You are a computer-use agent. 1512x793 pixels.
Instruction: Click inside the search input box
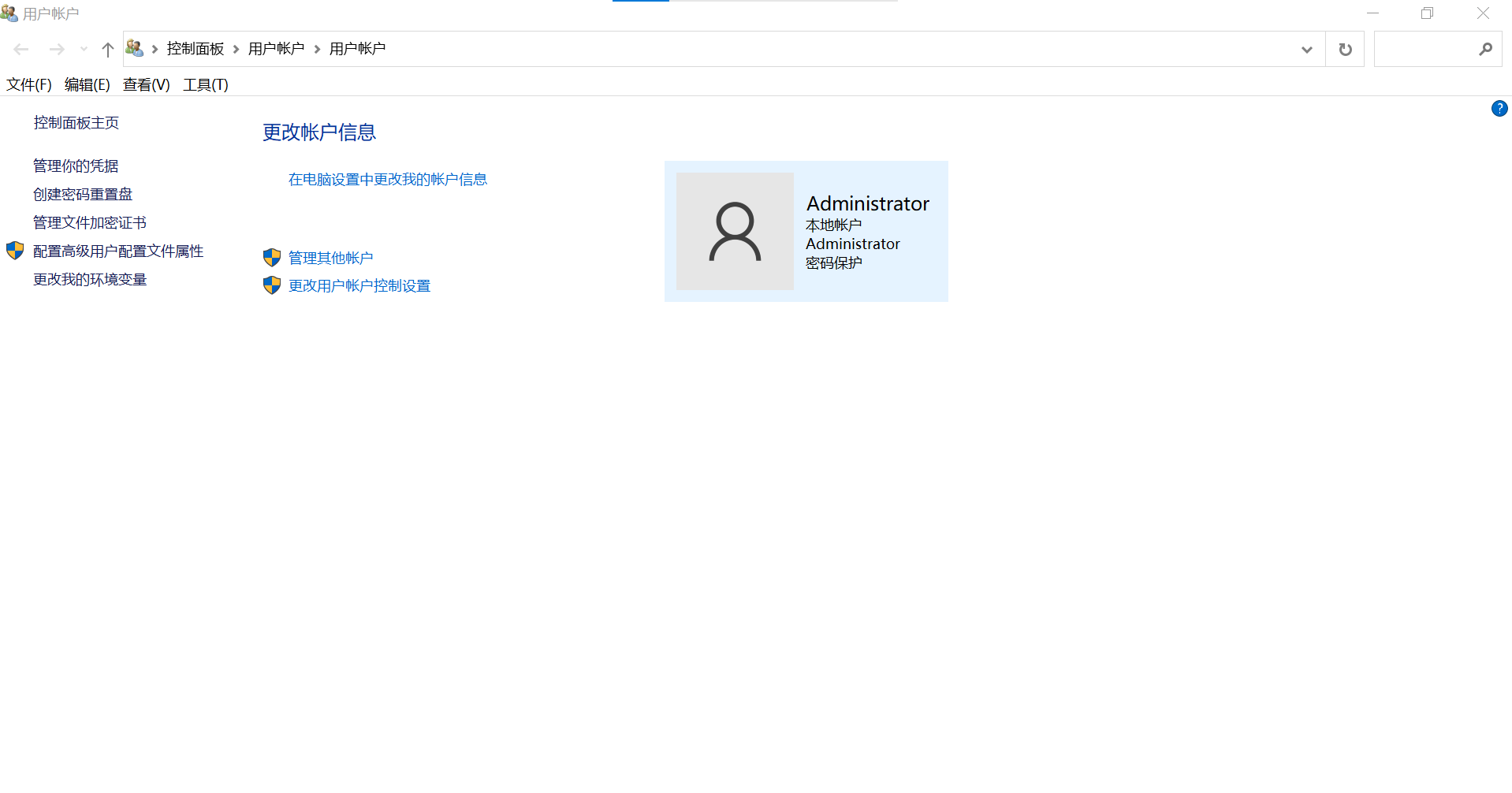tap(1424, 50)
